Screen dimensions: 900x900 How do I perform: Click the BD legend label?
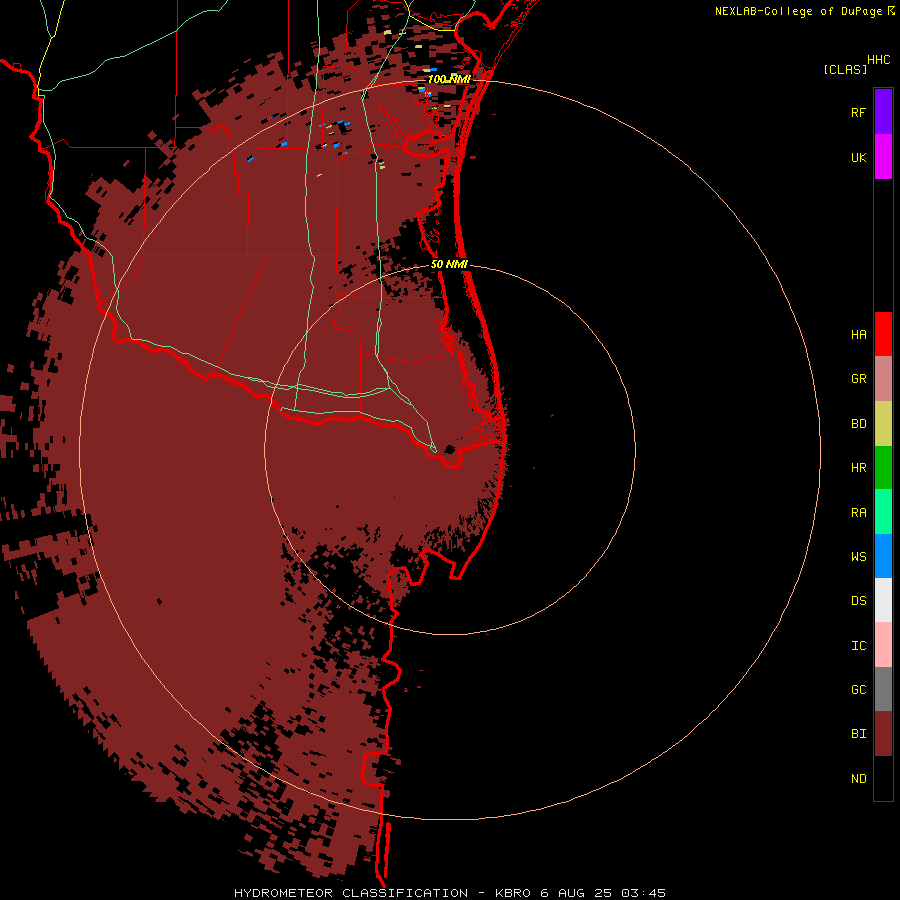click(859, 424)
